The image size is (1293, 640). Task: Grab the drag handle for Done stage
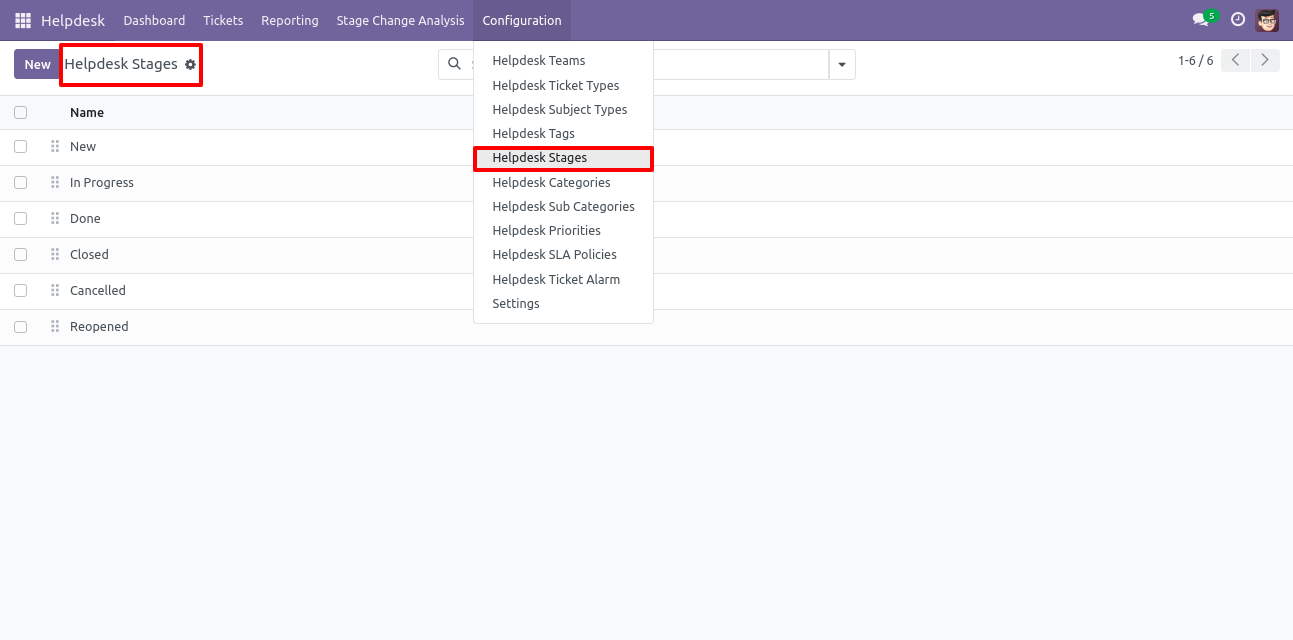tap(55, 219)
